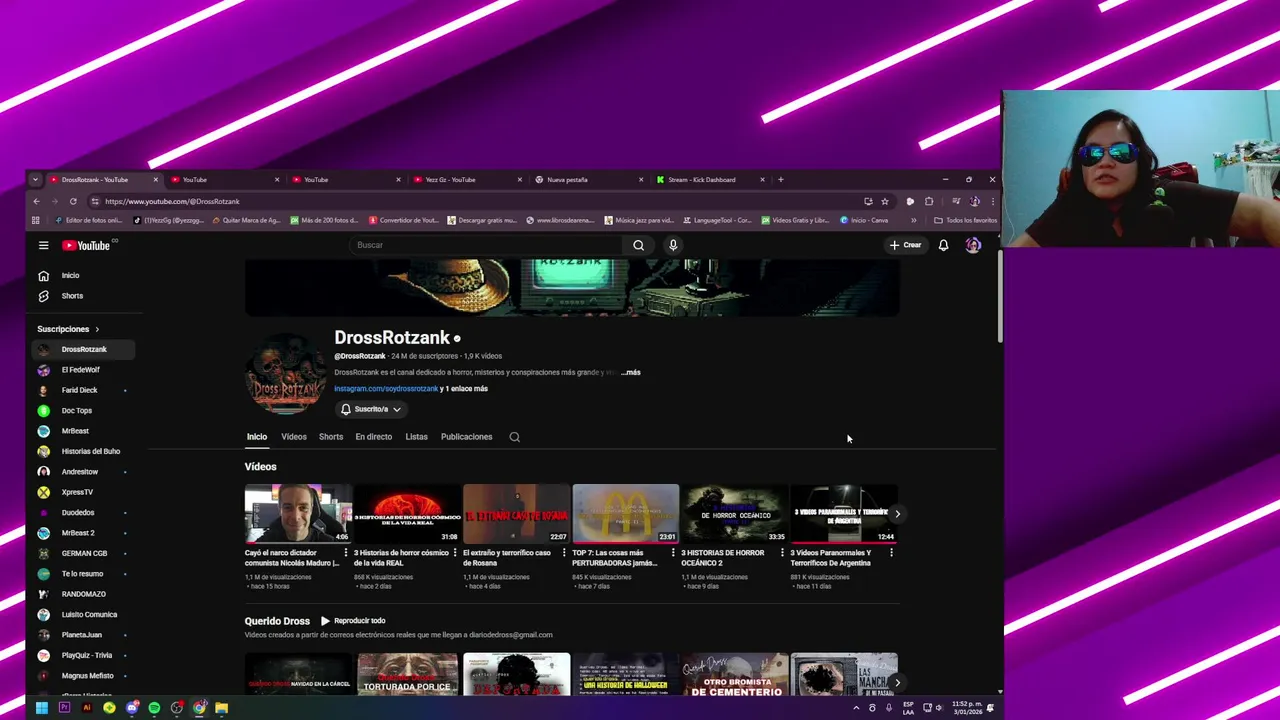This screenshot has width=1280, height=720.
Task: Open the 3 Historias de horror cósmico thumbnail
Action: pyautogui.click(x=407, y=514)
